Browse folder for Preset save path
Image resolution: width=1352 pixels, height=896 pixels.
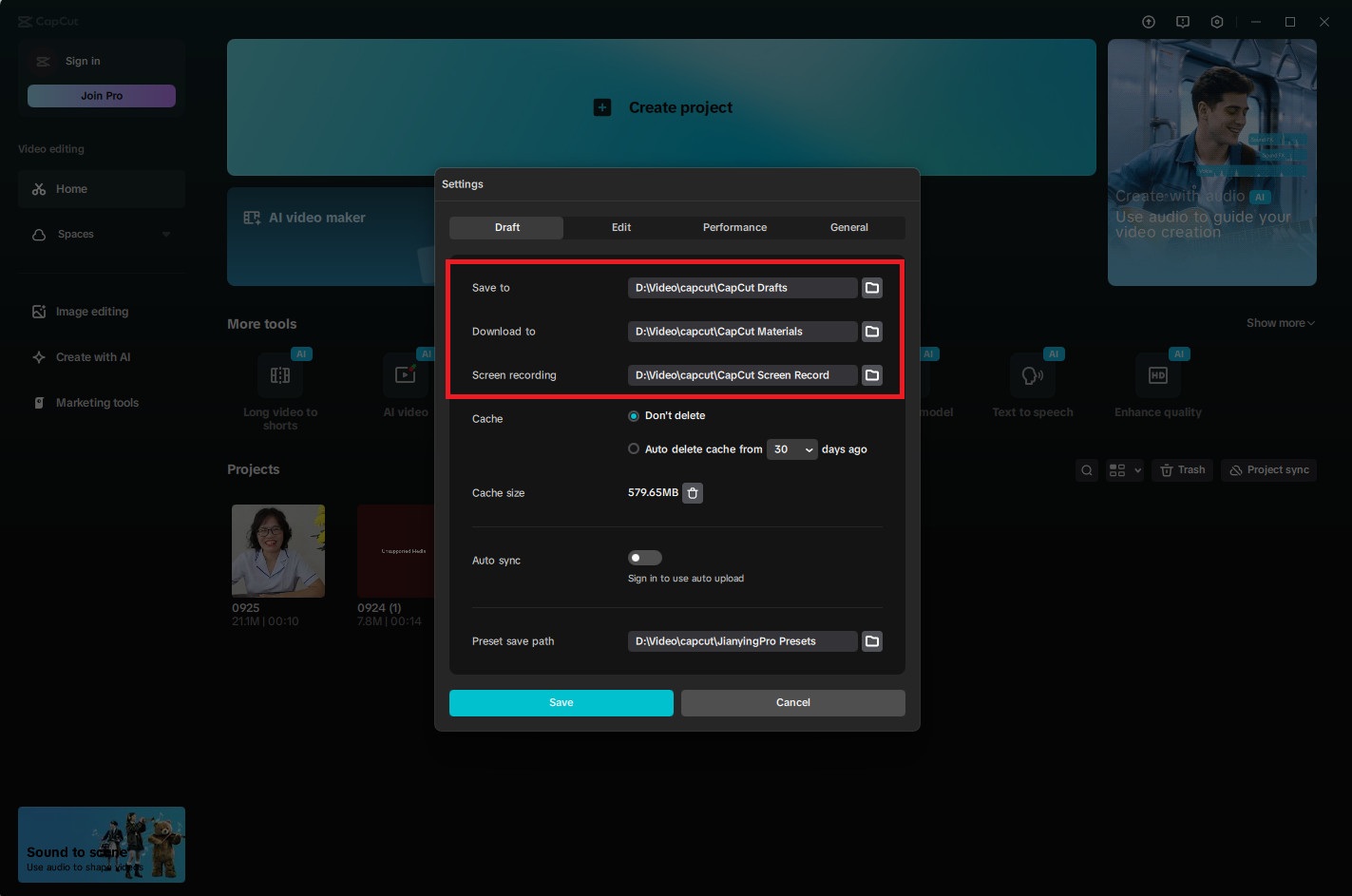pyautogui.click(x=871, y=641)
